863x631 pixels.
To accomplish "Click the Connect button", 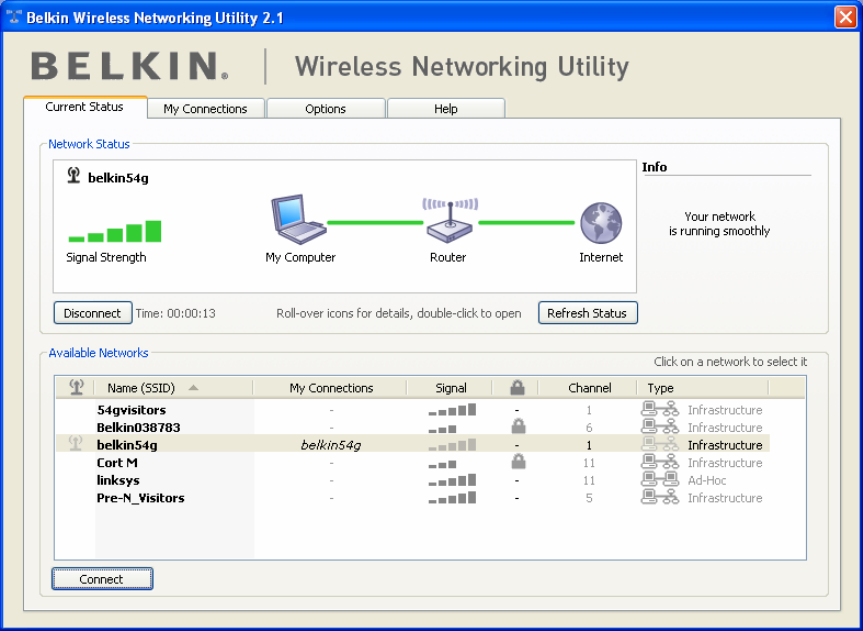I will (102, 579).
